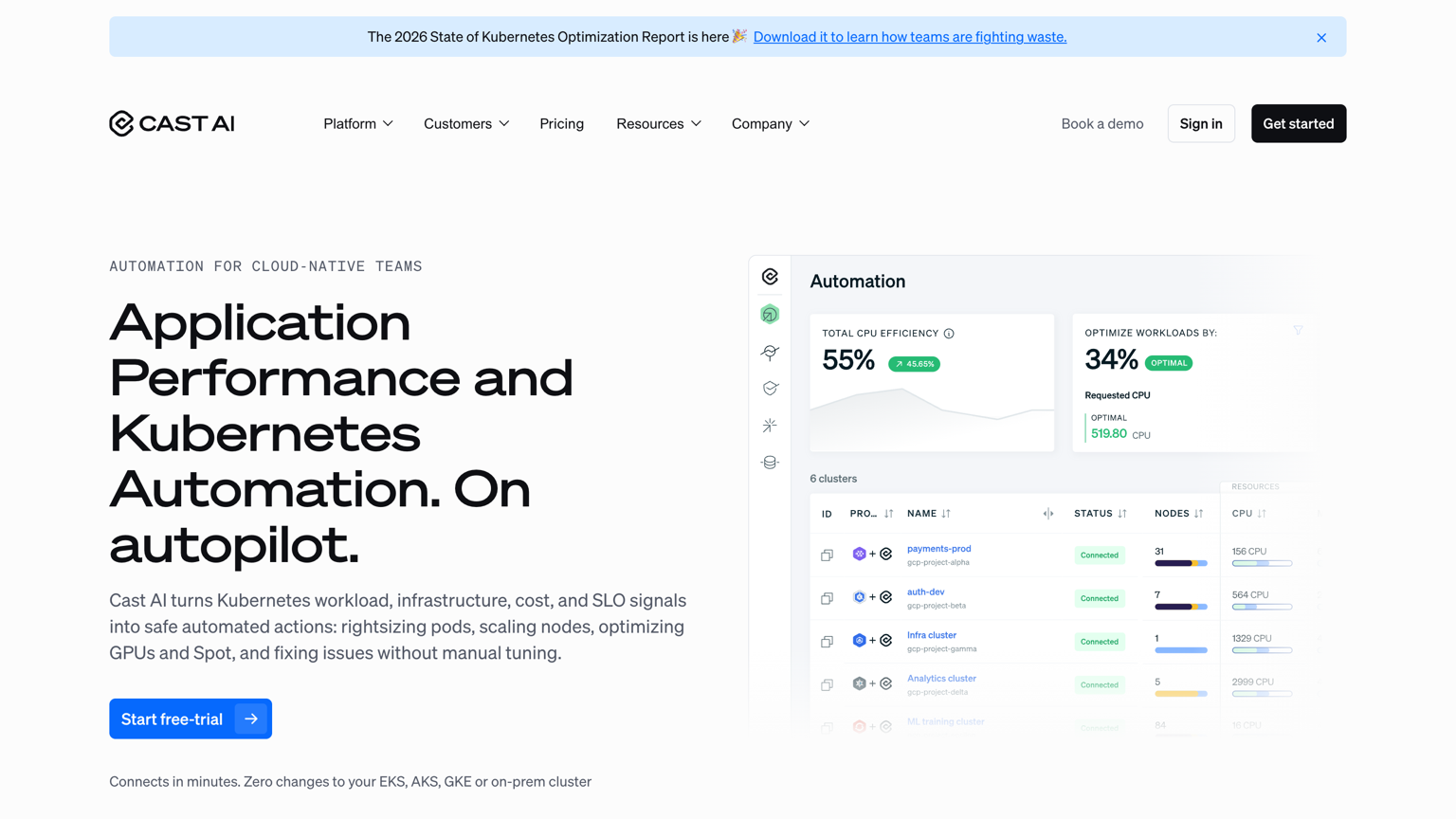Click nodes bar in Infra cluster row

1181,650
